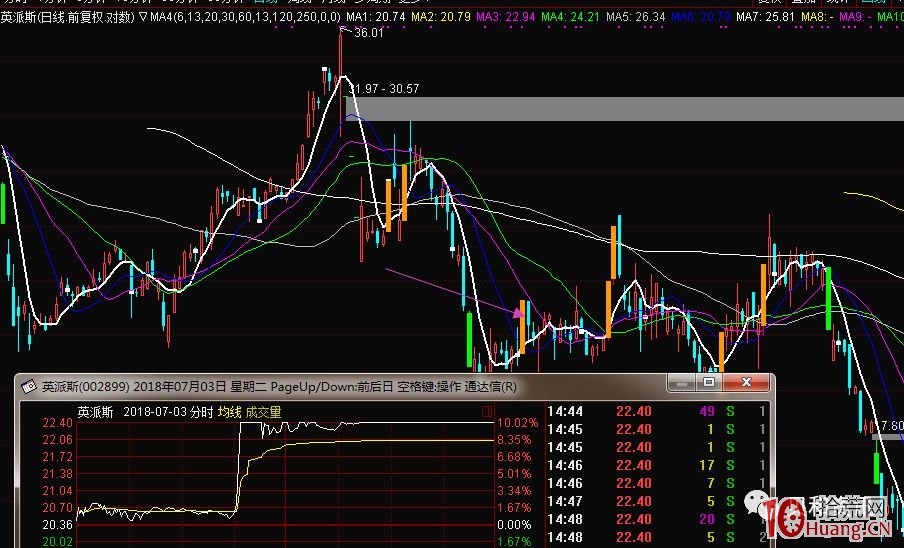Toggle the 成交量 legend label

pyautogui.click(x=263, y=412)
